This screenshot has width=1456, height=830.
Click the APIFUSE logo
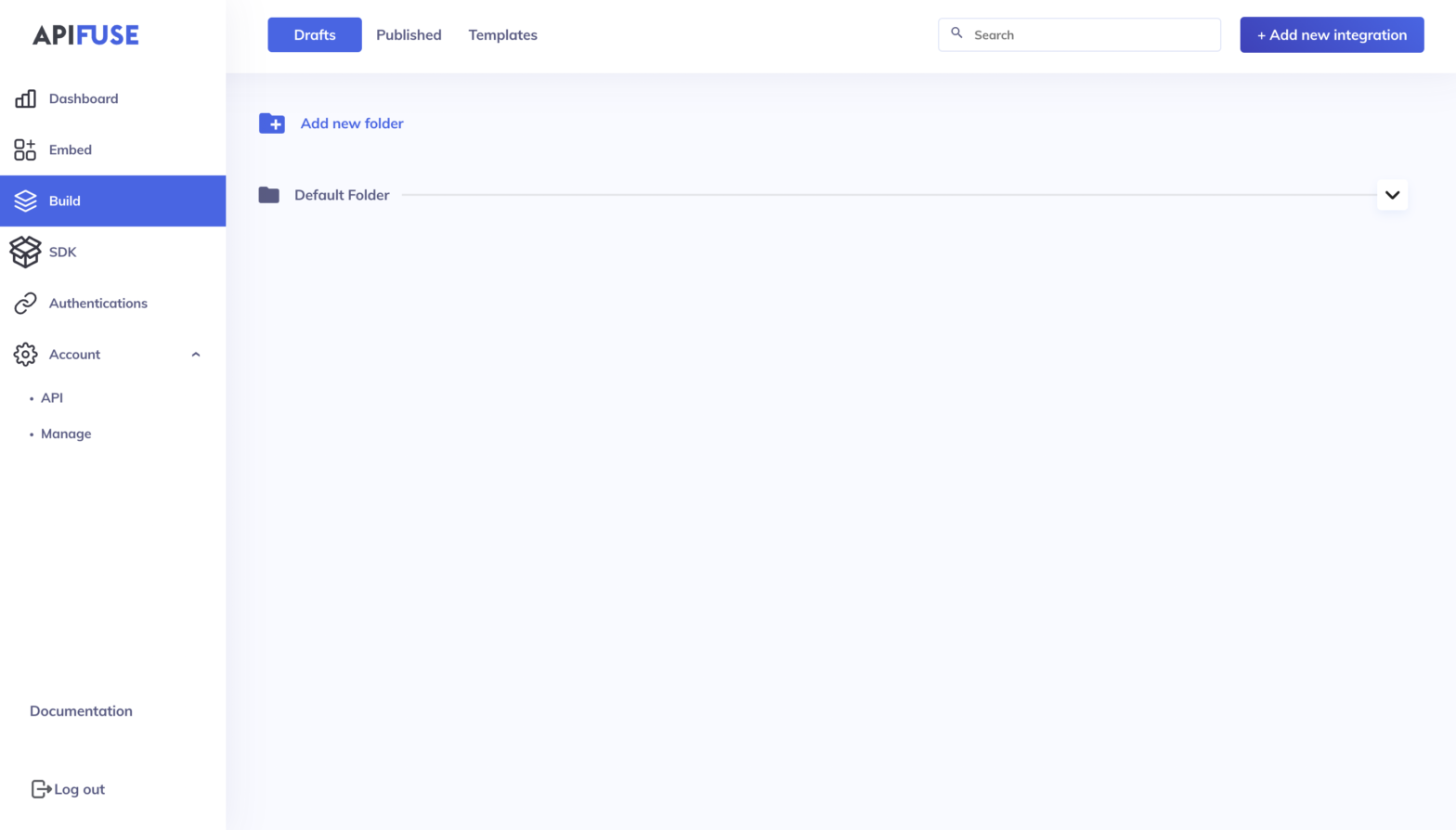click(x=85, y=35)
